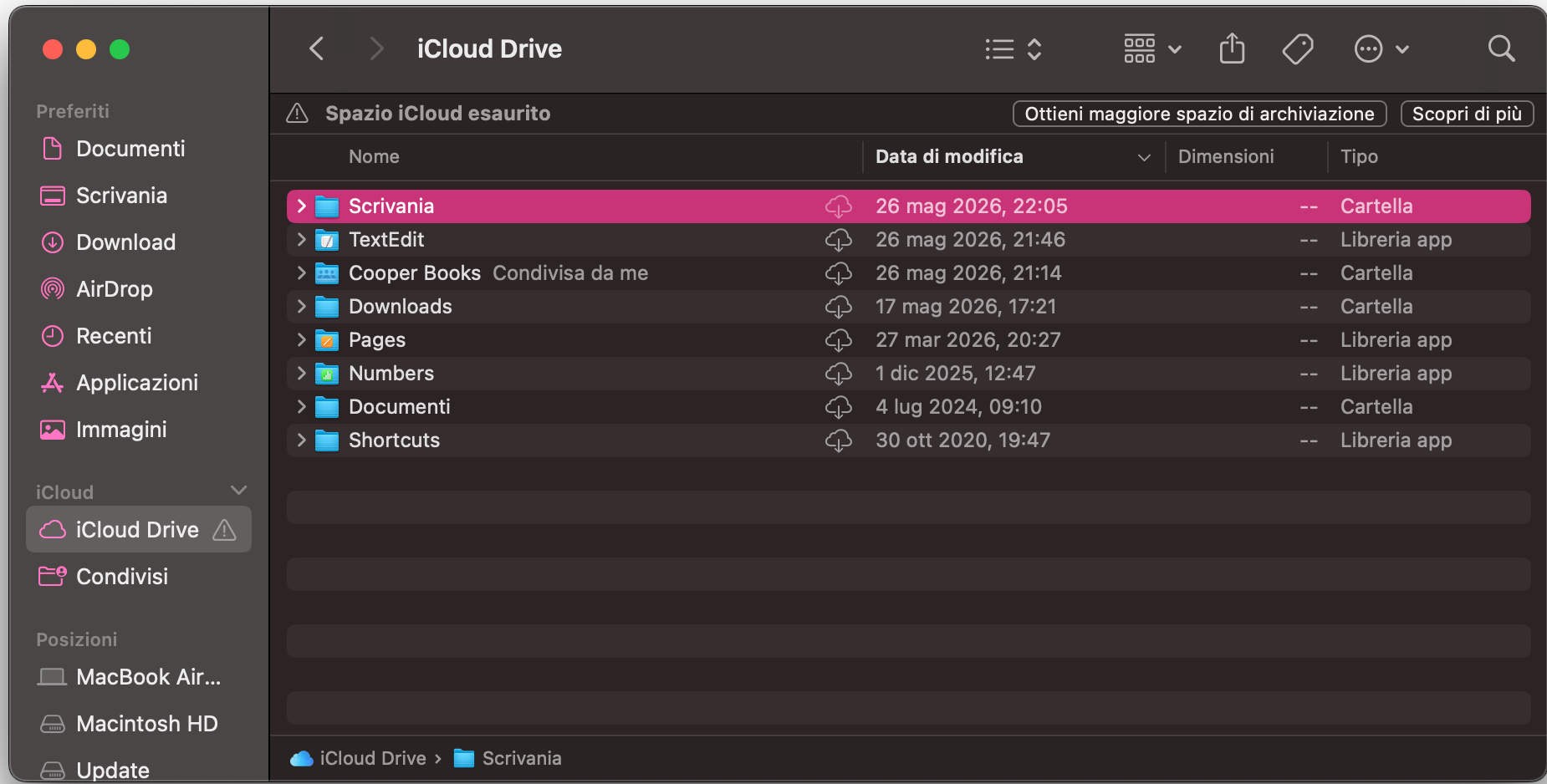The image size is (1547, 784).
Task: Open AirDrop in the sidebar
Action: point(139,289)
